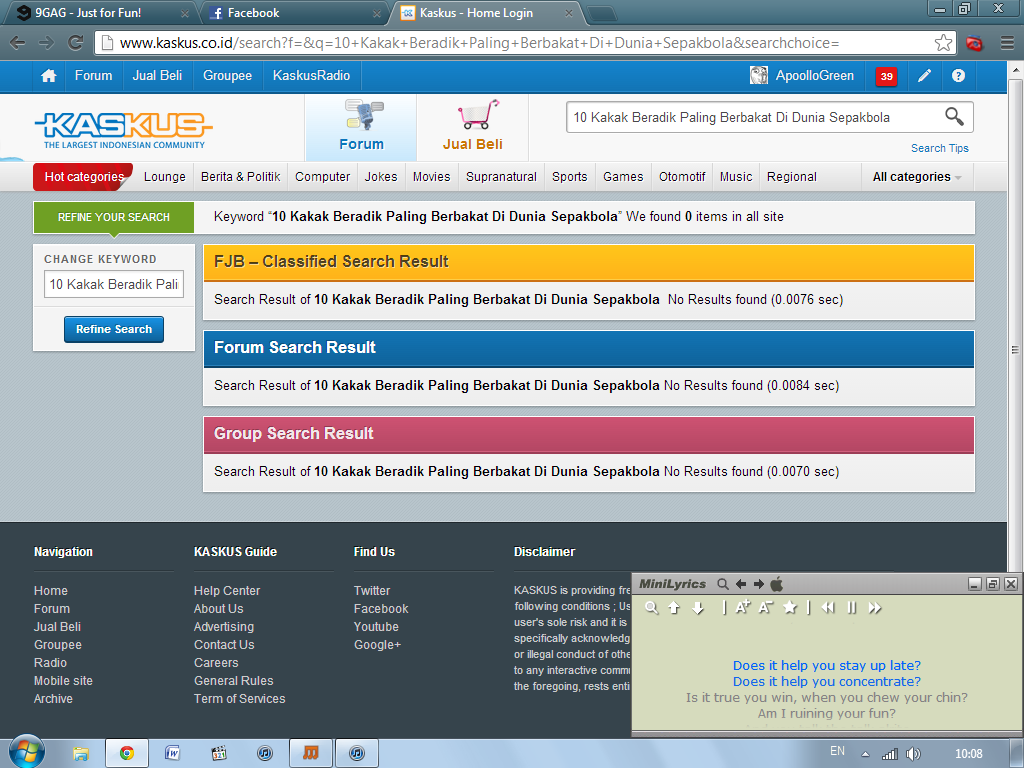Viewport: 1024px width, 768px height.
Task: Focus the Change Keyword input field
Action: click(x=114, y=284)
